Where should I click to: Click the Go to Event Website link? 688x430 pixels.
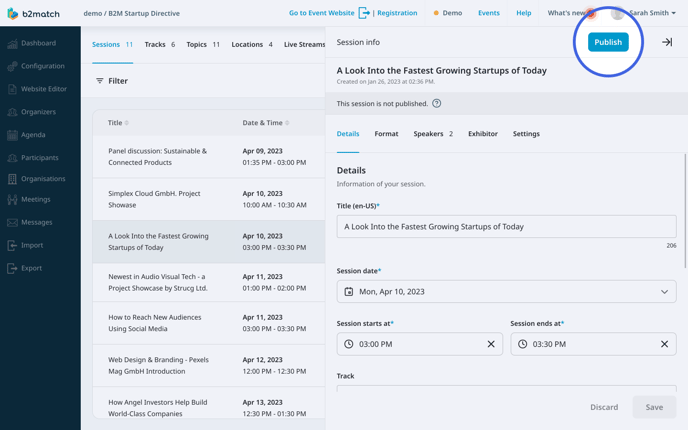point(321,13)
